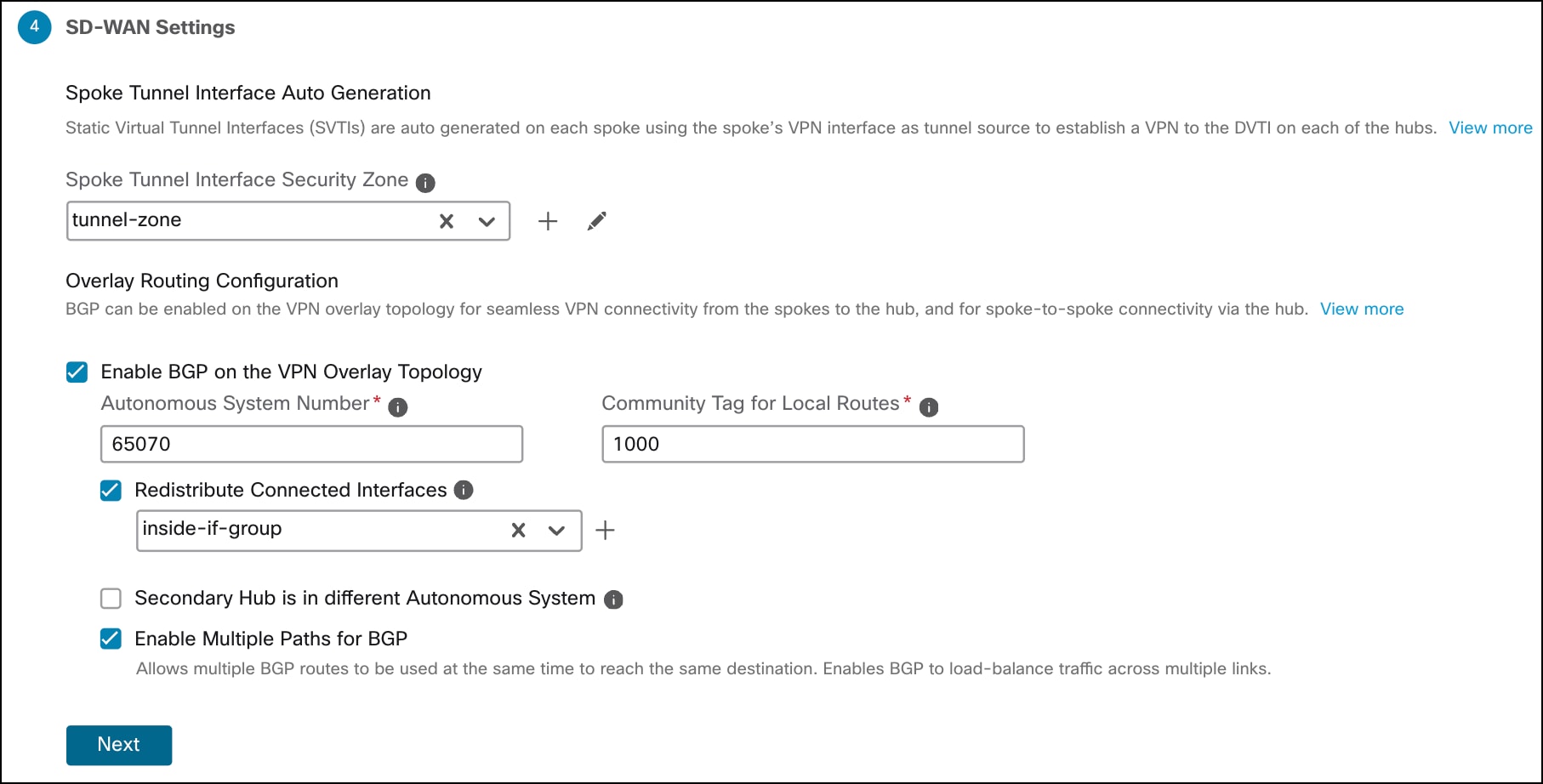Viewport: 1543px width, 784px height.
Task: Expand the Spoke Tunnel Interface Security Zone dropdown
Action: click(x=486, y=221)
